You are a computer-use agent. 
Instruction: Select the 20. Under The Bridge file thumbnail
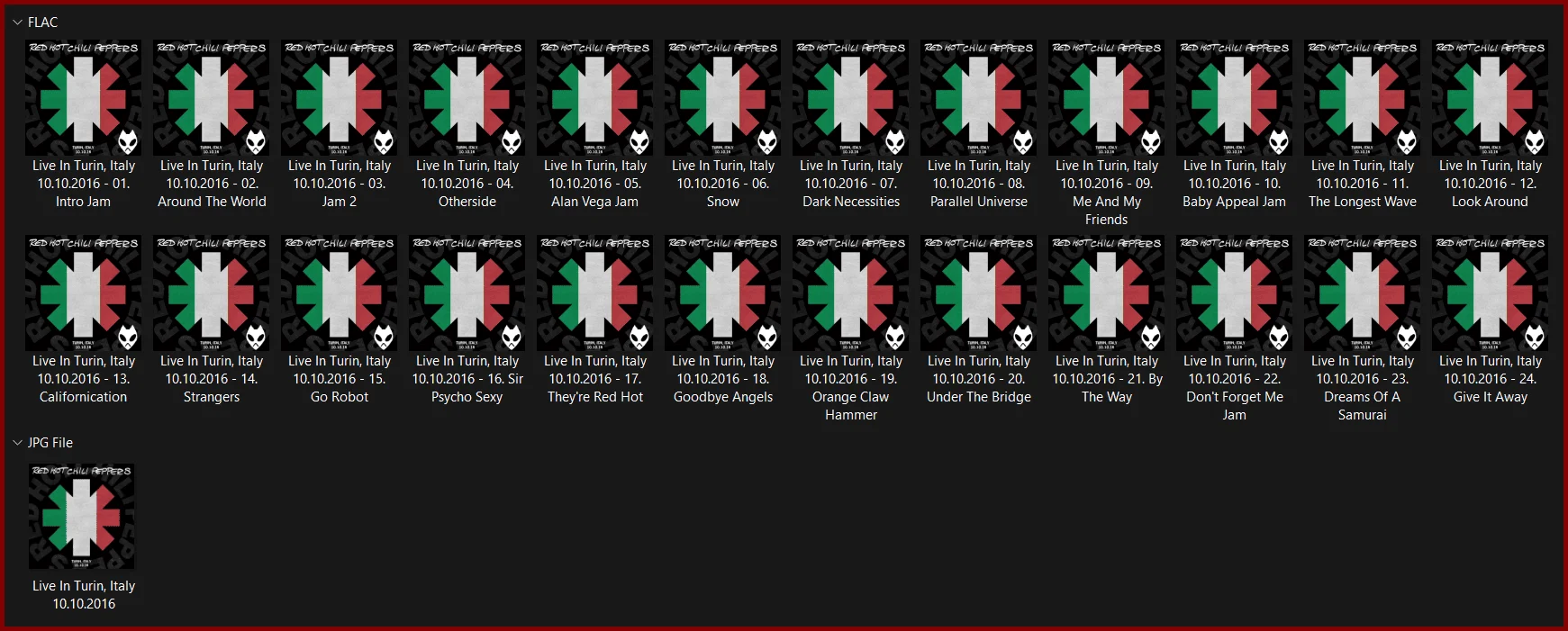(979, 293)
